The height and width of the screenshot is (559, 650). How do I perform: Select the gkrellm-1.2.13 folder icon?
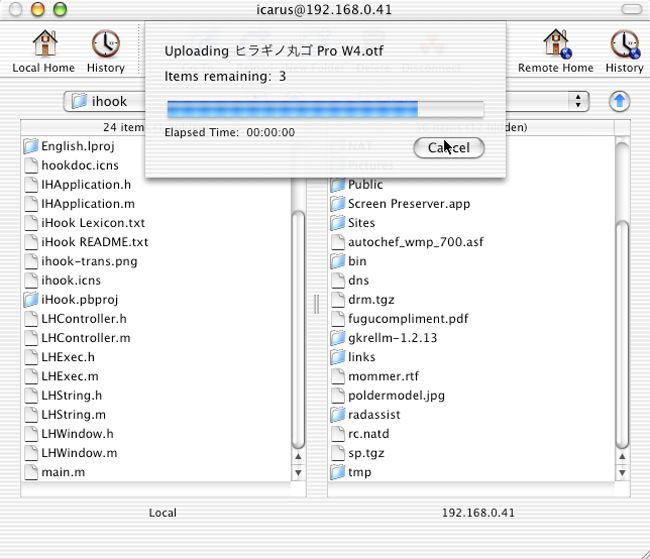[338, 338]
